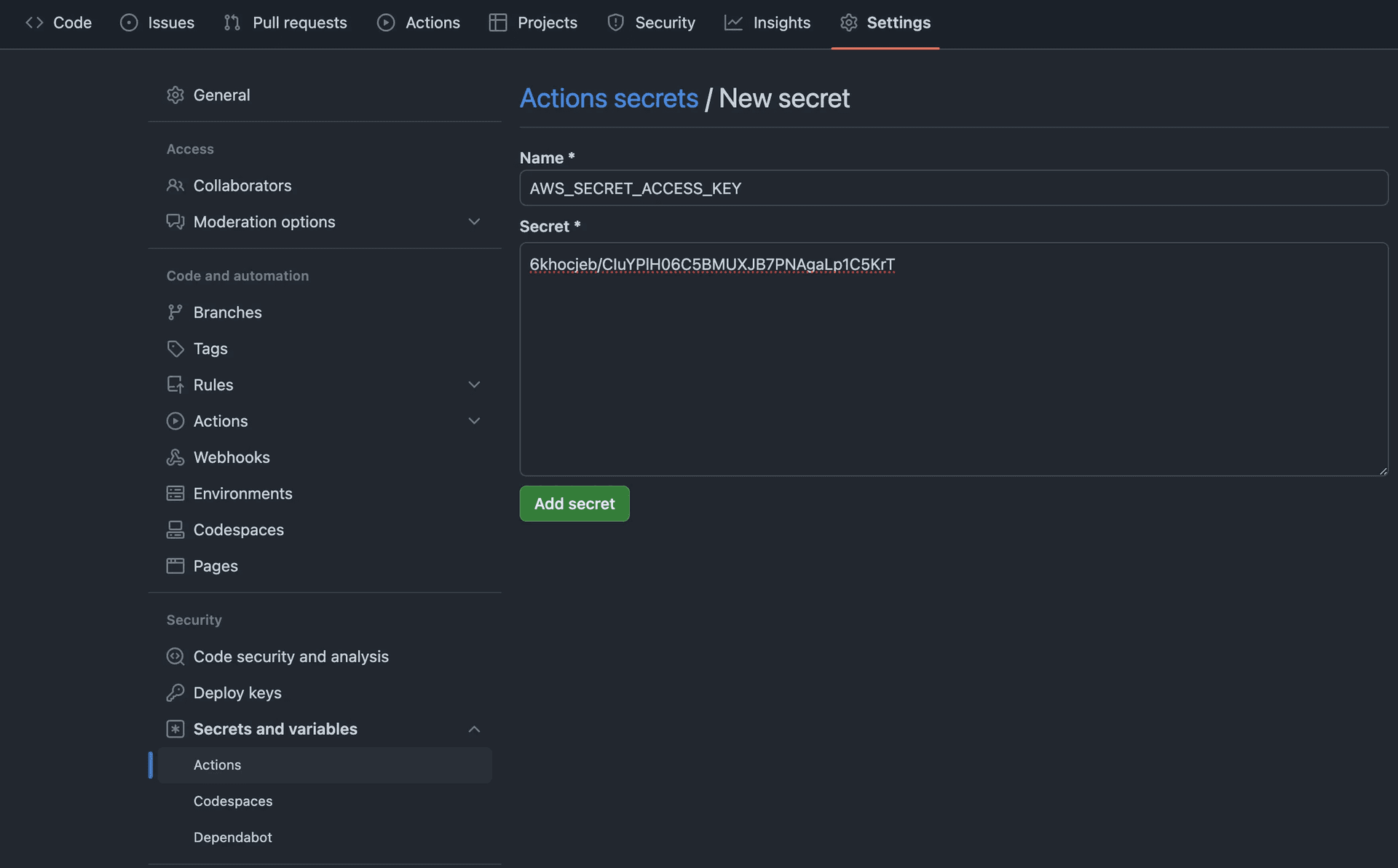Click the Environments server icon
This screenshot has height=868, width=1398.
coord(175,494)
